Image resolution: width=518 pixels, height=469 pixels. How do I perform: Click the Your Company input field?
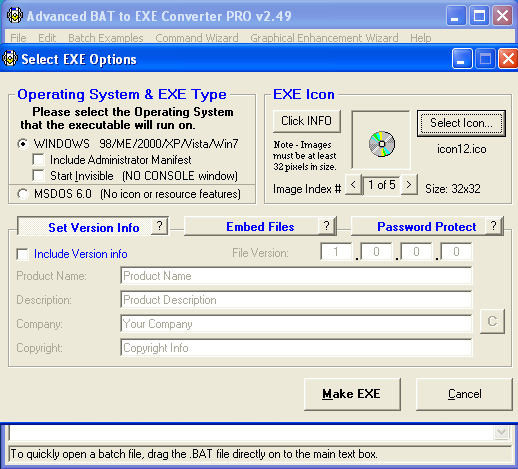click(x=296, y=324)
